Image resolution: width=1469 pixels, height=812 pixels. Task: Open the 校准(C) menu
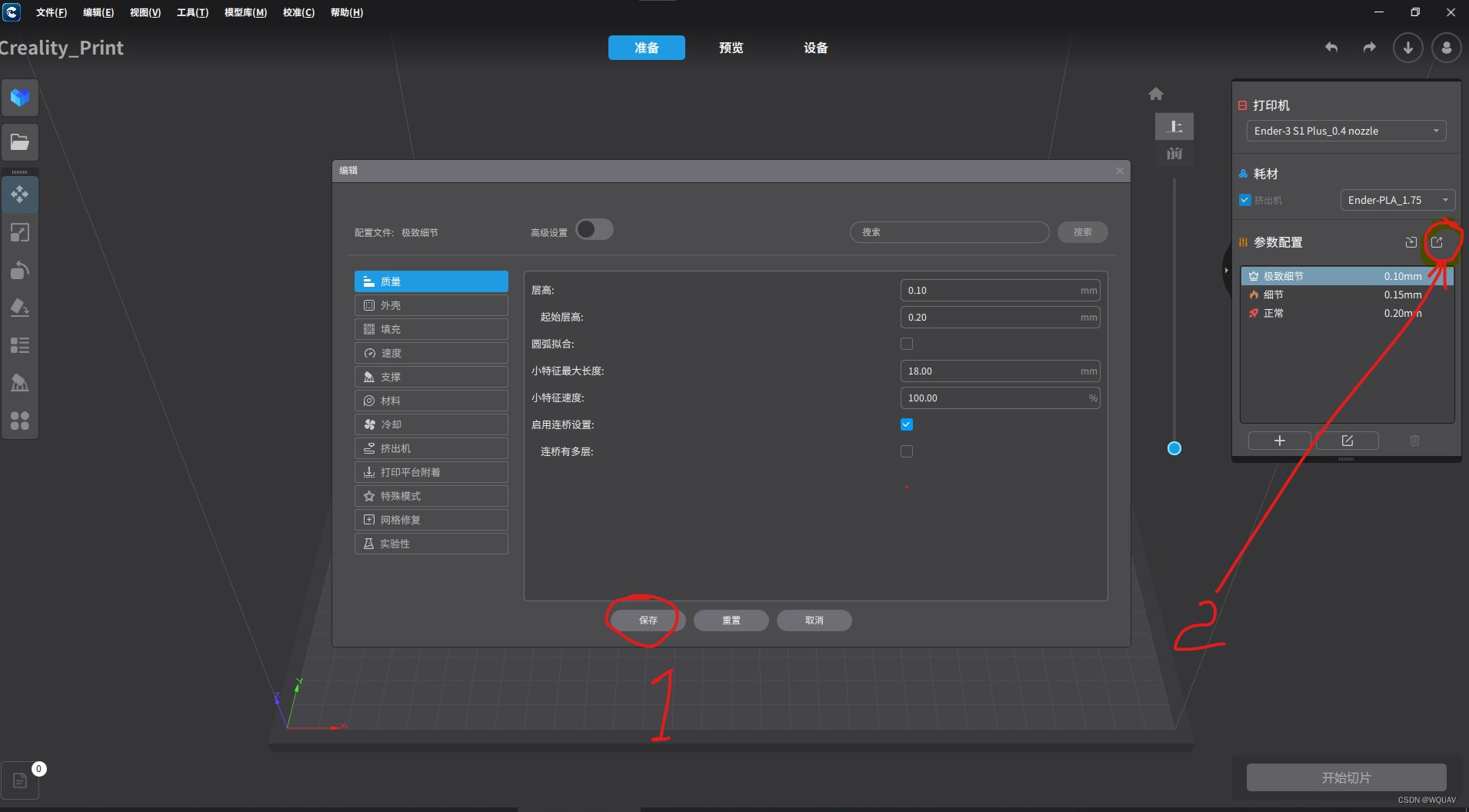pos(298,12)
